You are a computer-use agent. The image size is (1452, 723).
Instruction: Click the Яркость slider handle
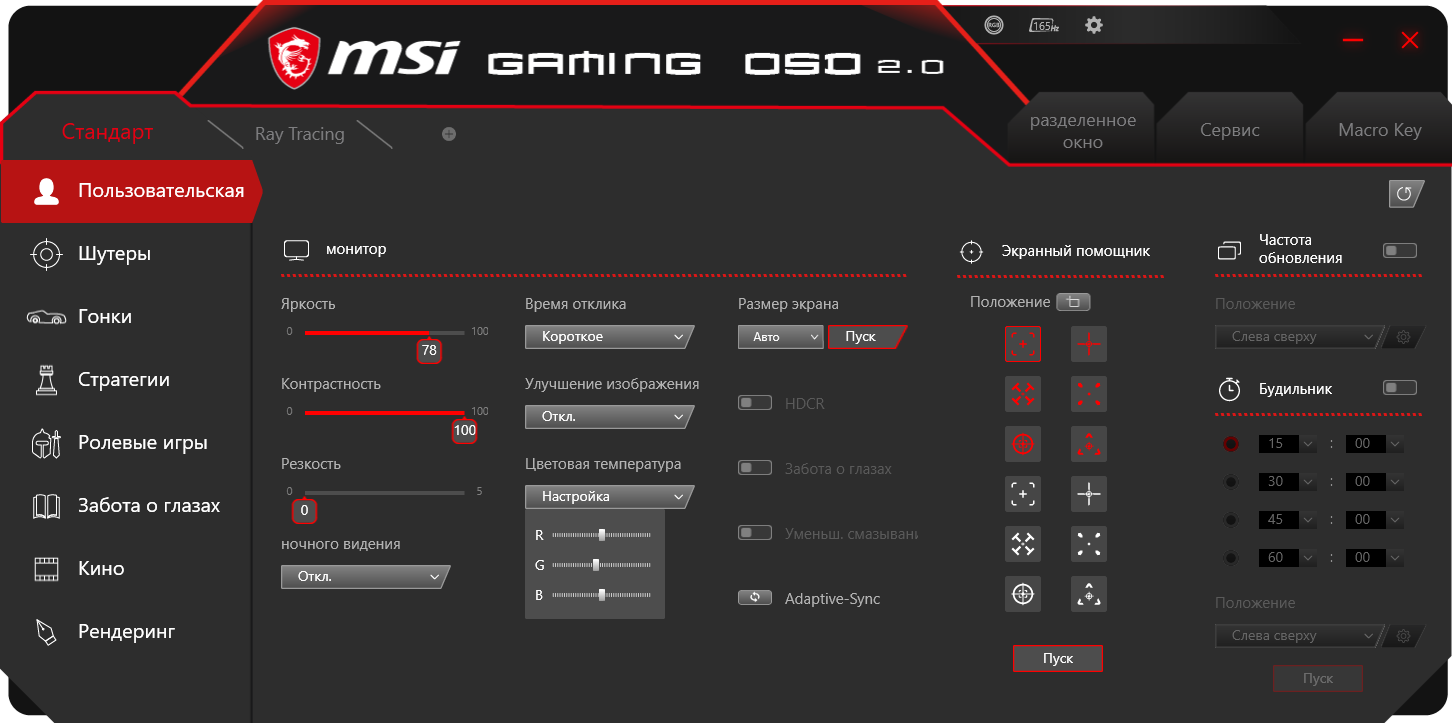[429, 350]
